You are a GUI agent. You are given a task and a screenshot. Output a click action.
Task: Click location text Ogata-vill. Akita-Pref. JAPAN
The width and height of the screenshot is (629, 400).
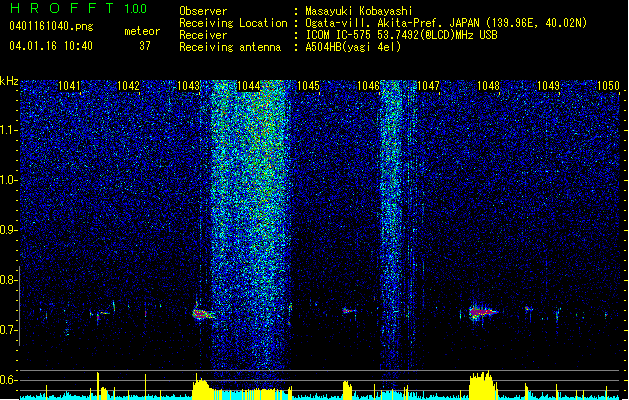tap(392, 23)
